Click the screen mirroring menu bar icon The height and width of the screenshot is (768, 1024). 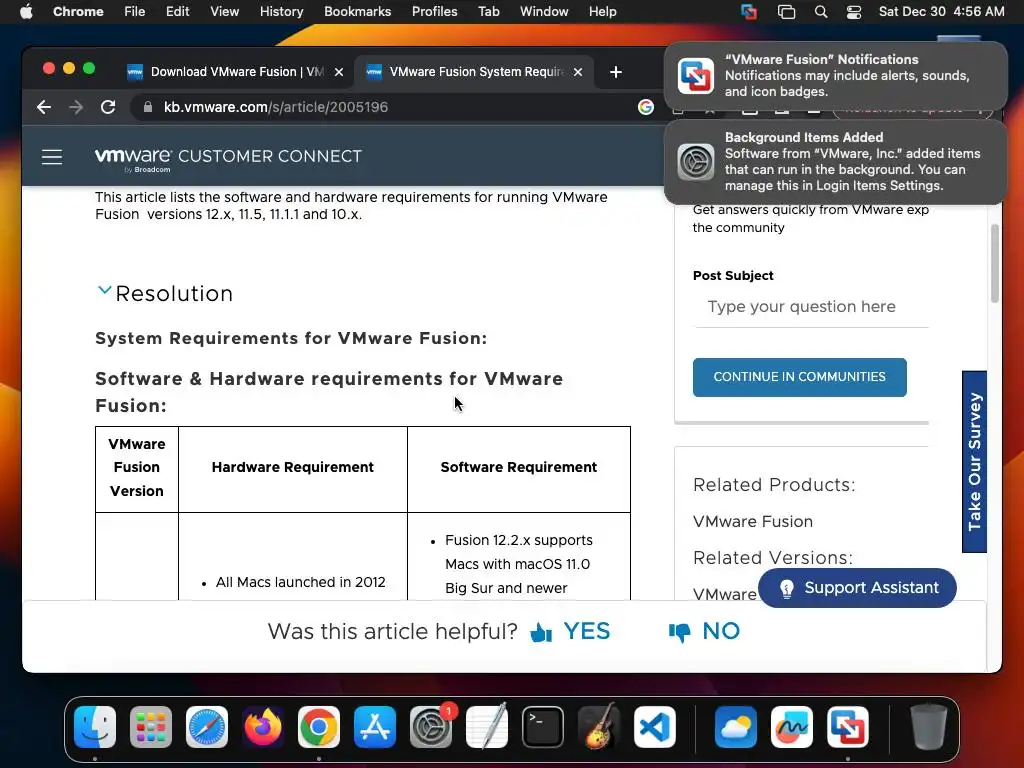[x=786, y=11]
